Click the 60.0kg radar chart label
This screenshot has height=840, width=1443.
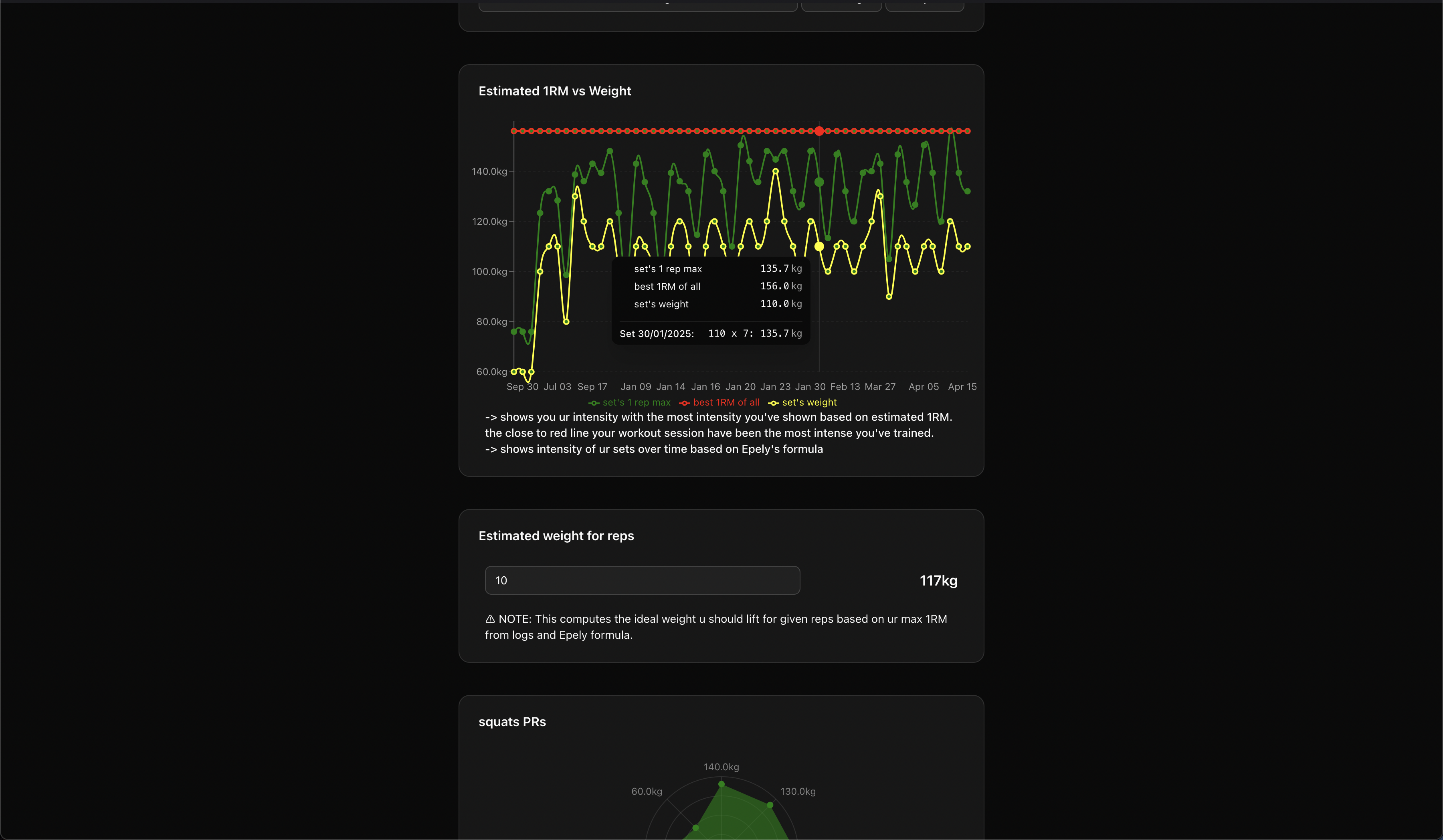(647, 792)
